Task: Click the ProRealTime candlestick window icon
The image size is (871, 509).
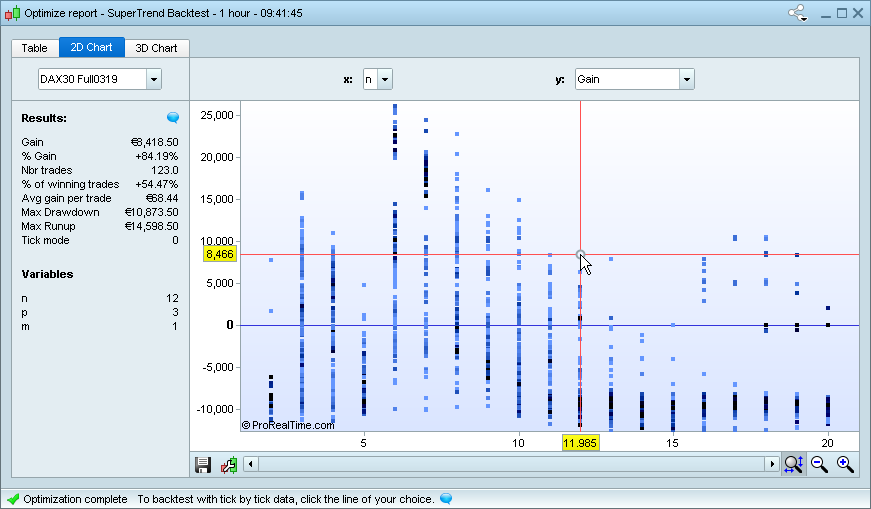Action: coord(12,13)
